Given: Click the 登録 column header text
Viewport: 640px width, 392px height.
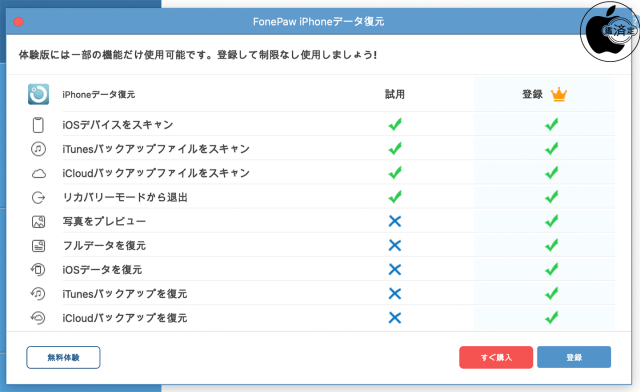Looking at the screenshot, I should click(x=533, y=94).
